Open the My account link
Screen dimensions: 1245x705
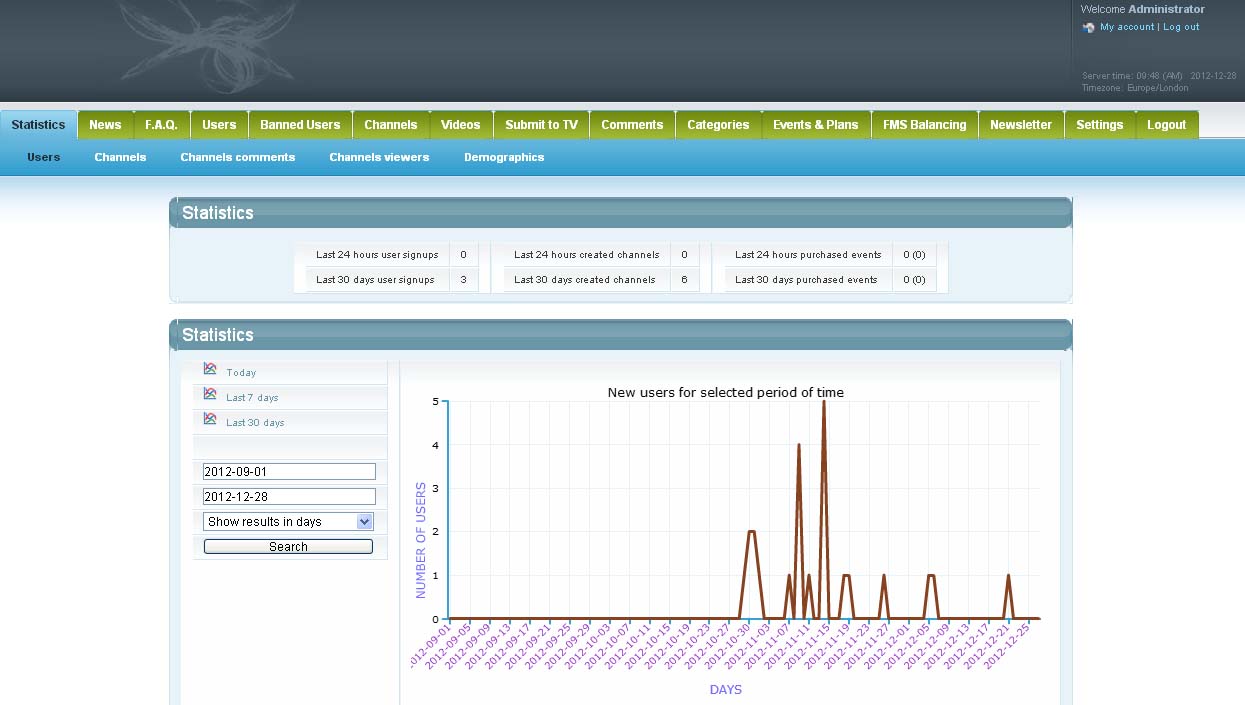tap(1127, 27)
